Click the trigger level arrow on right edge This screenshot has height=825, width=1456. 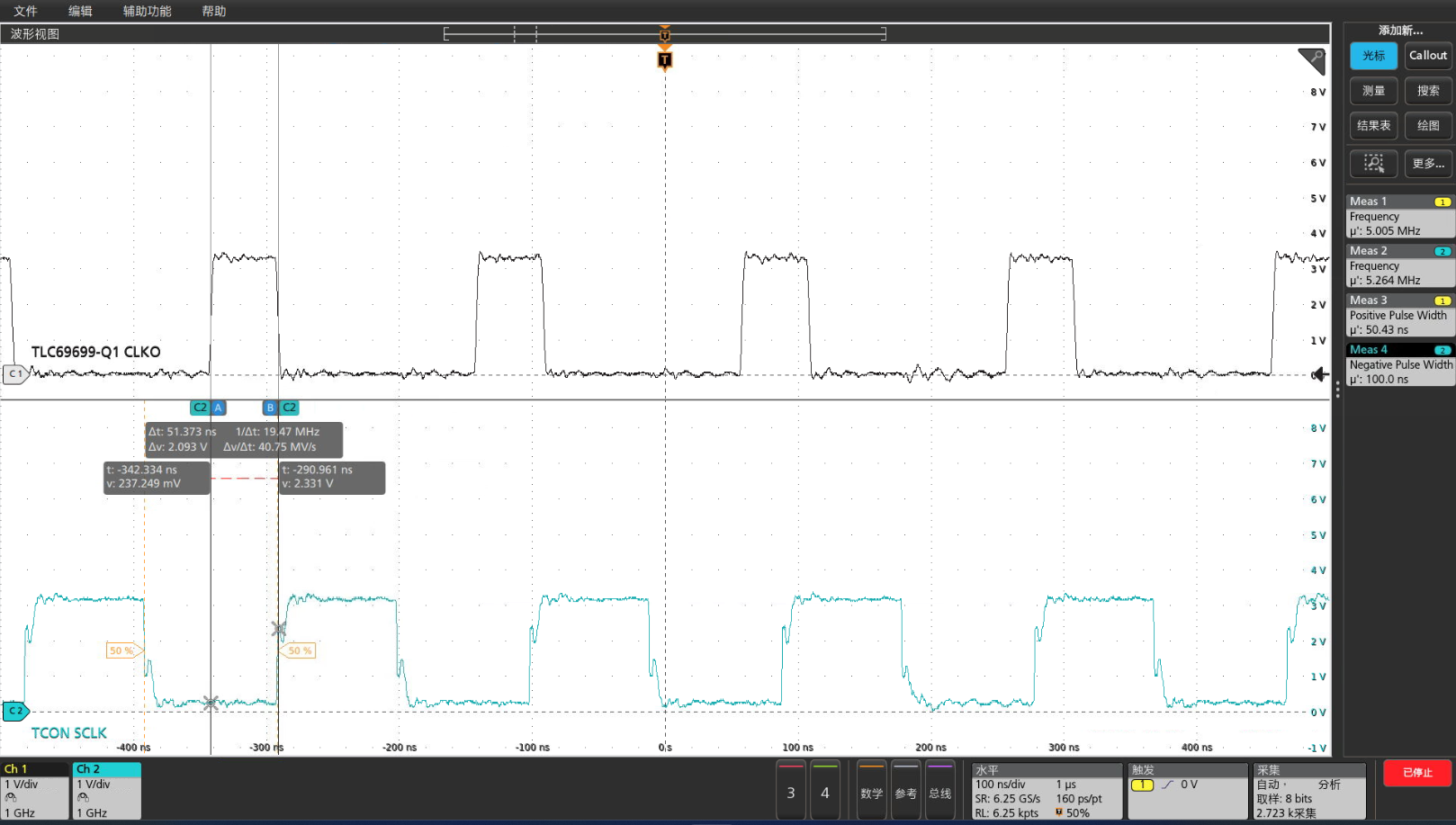pyautogui.click(x=1319, y=374)
